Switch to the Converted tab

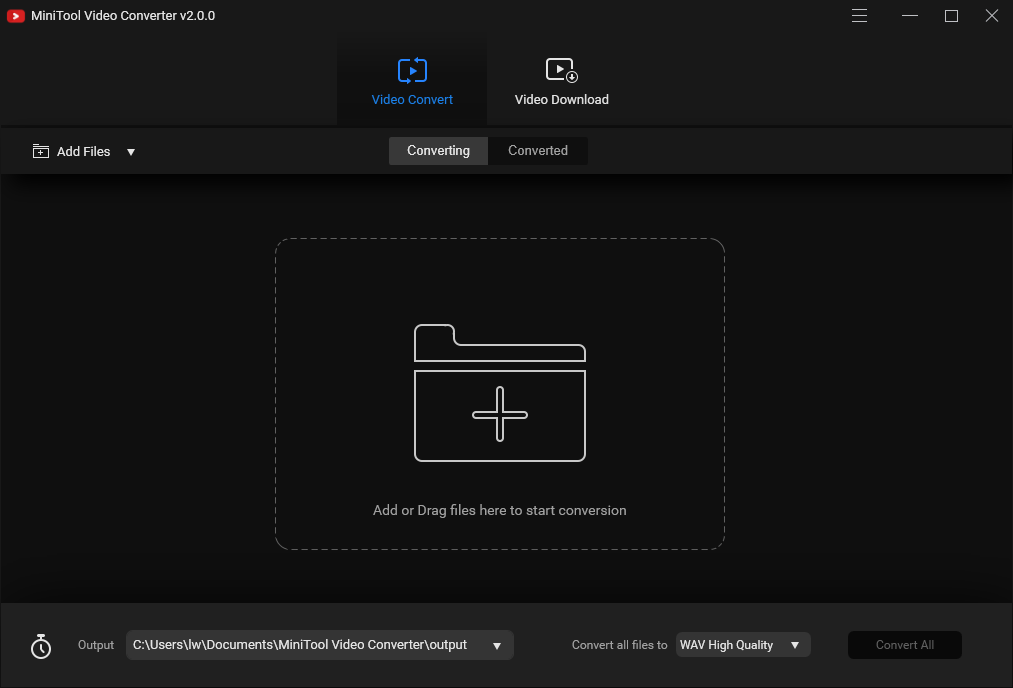pyautogui.click(x=537, y=150)
